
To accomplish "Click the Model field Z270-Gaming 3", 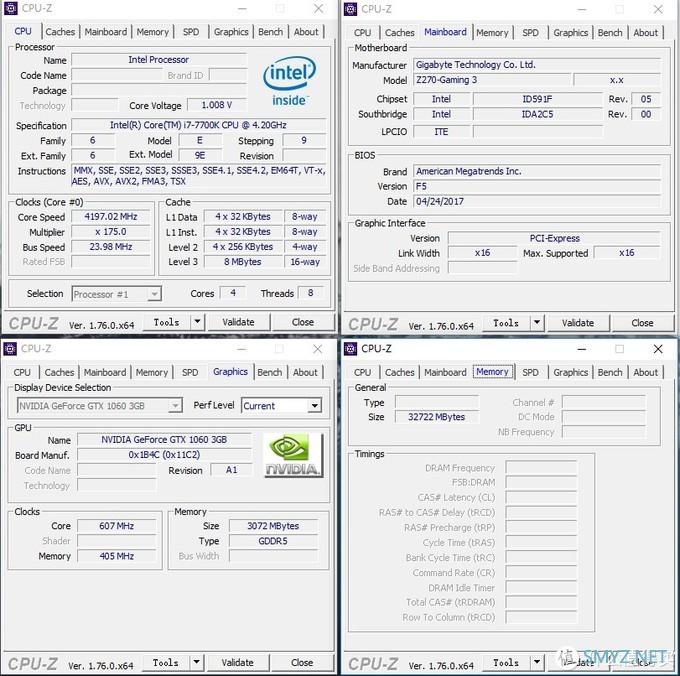I will click(492, 80).
